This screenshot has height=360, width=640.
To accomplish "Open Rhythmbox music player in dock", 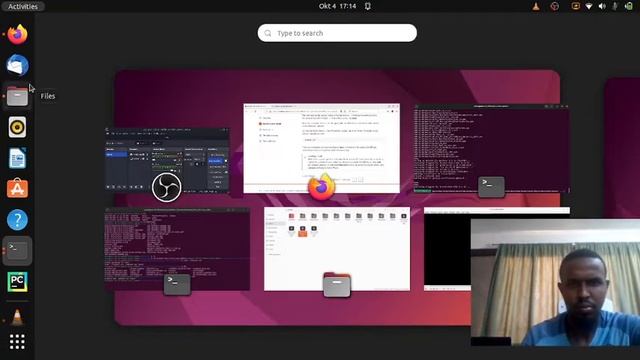I will pyautogui.click(x=17, y=127).
